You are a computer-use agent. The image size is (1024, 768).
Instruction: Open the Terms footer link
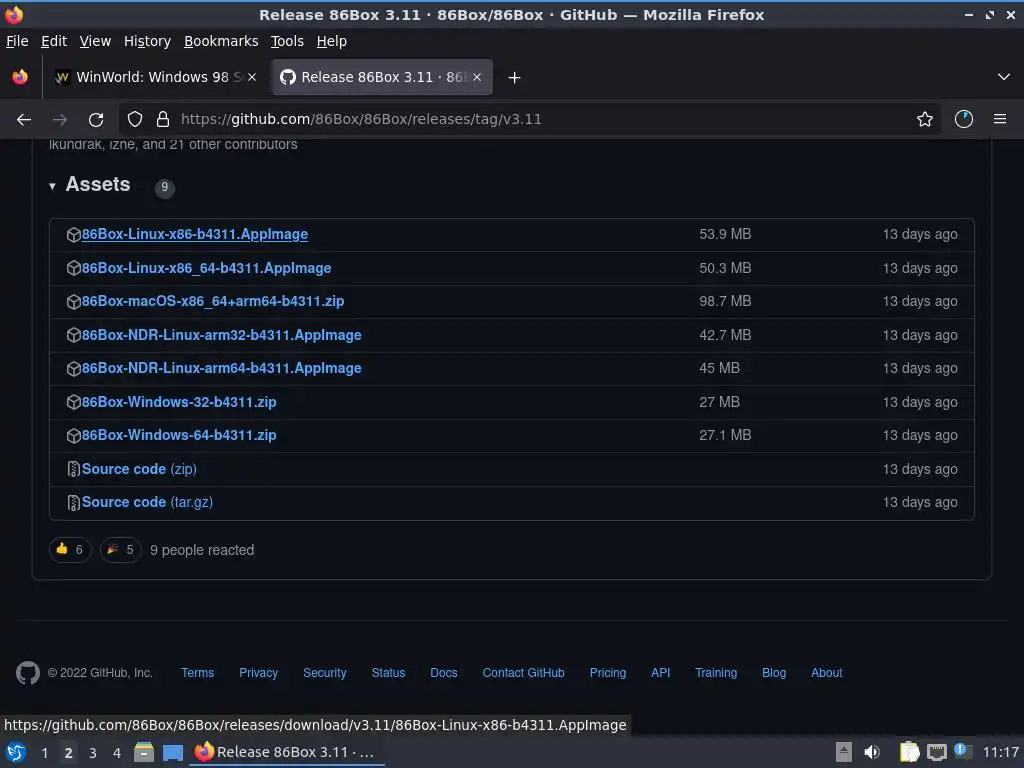[x=197, y=673]
